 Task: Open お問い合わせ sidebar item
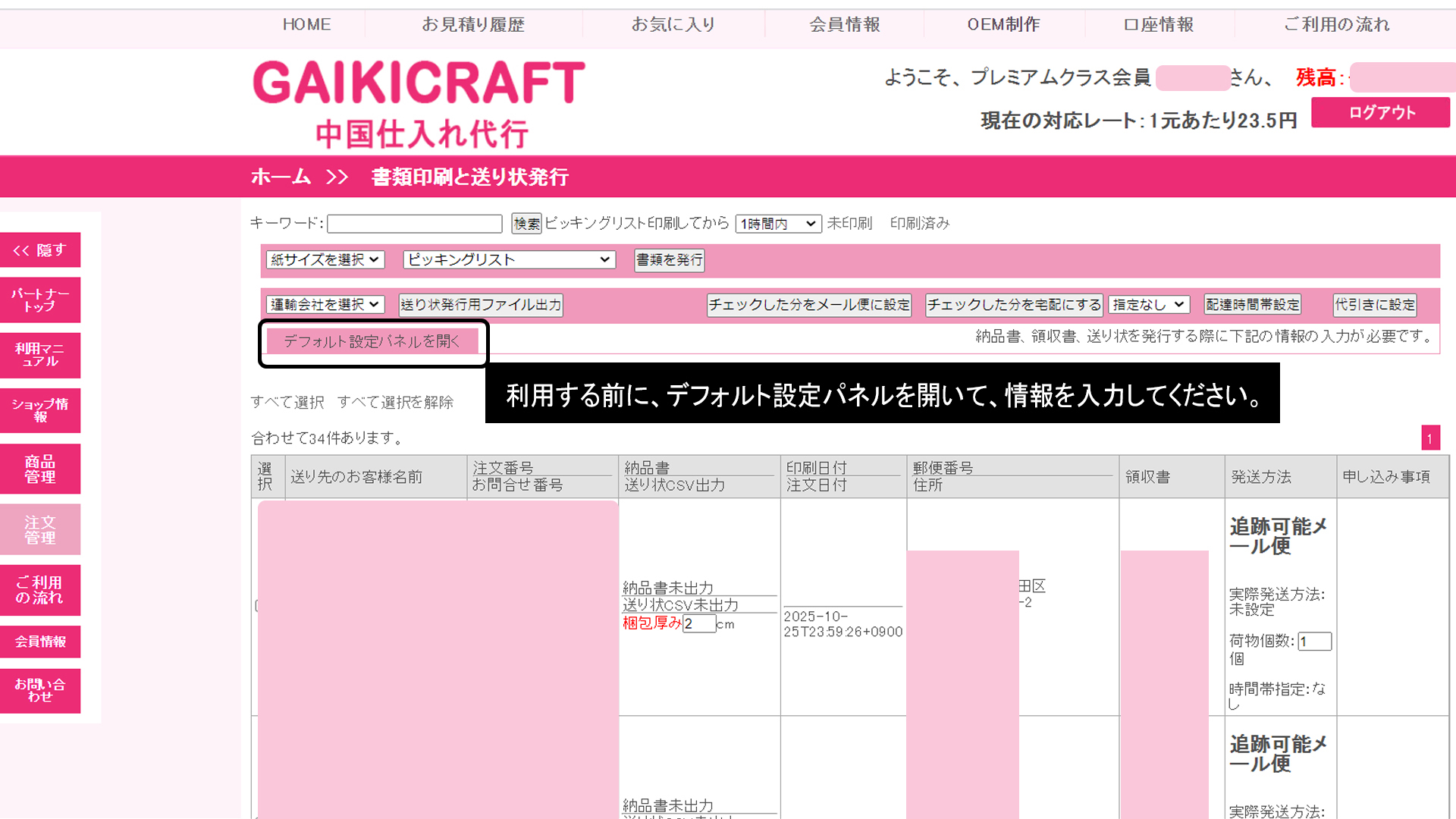40,690
